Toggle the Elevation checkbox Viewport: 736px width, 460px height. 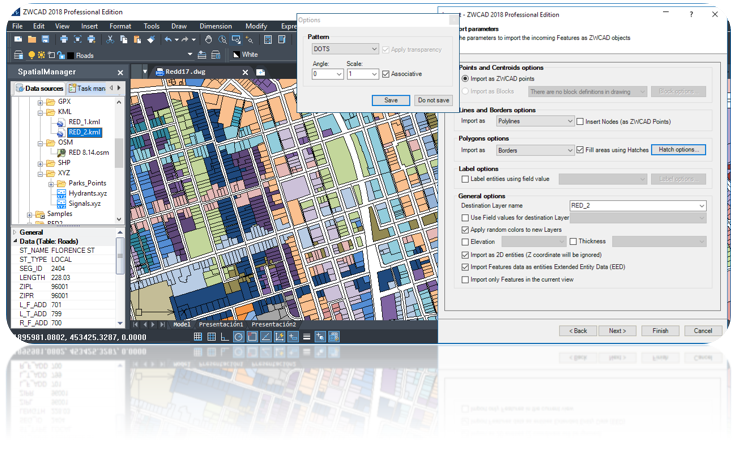point(465,242)
